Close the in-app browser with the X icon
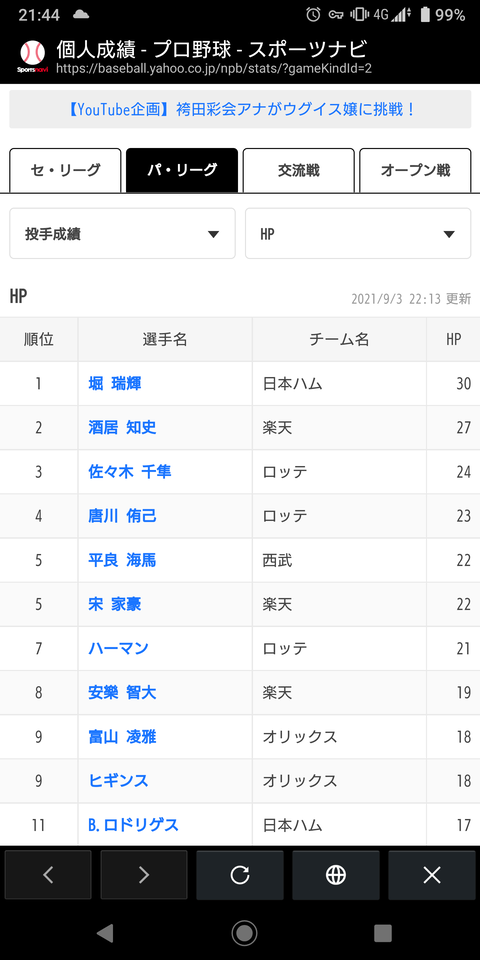The width and height of the screenshot is (480, 960). click(432, 875)
